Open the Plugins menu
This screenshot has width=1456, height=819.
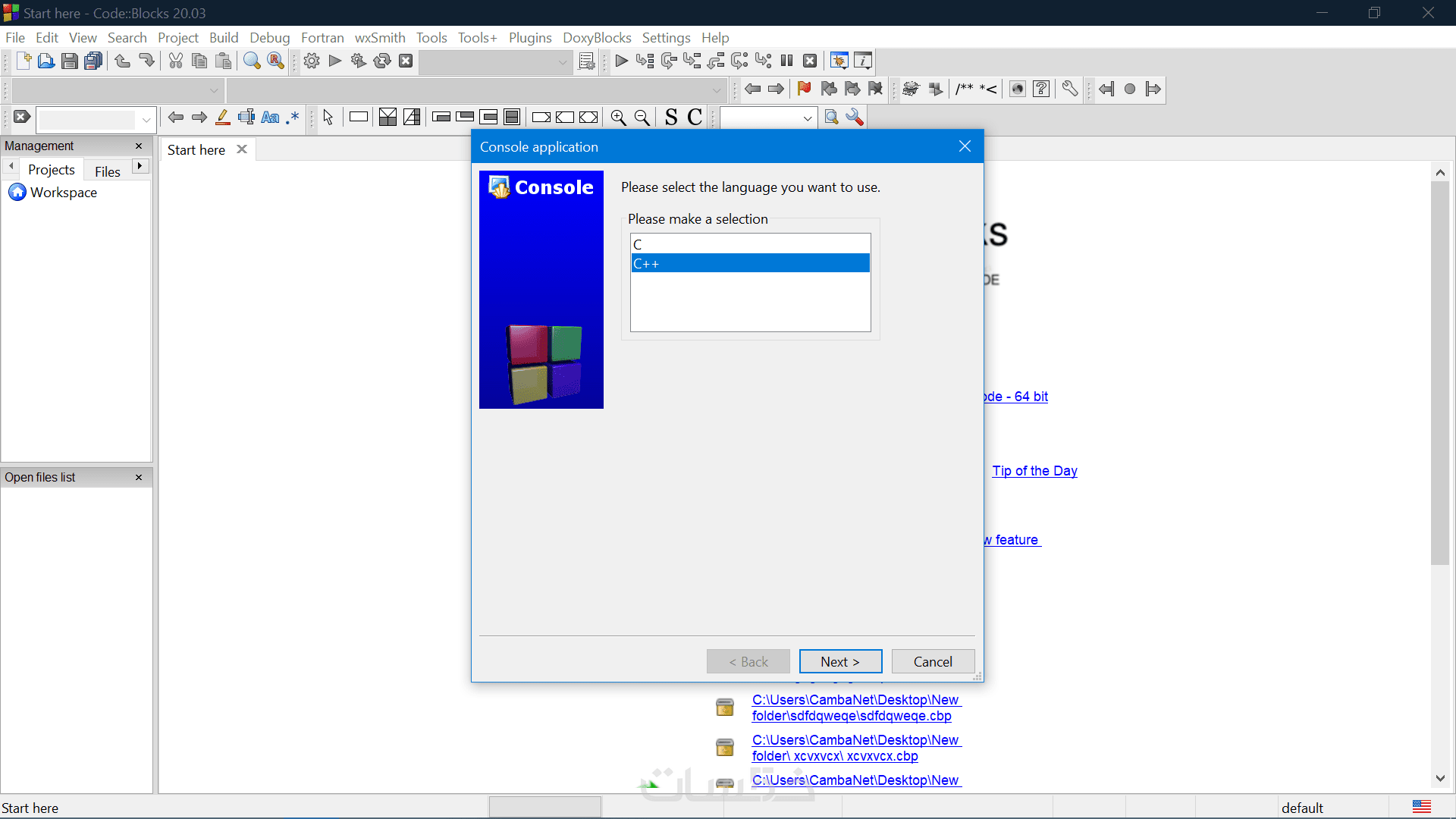point(529,37)
